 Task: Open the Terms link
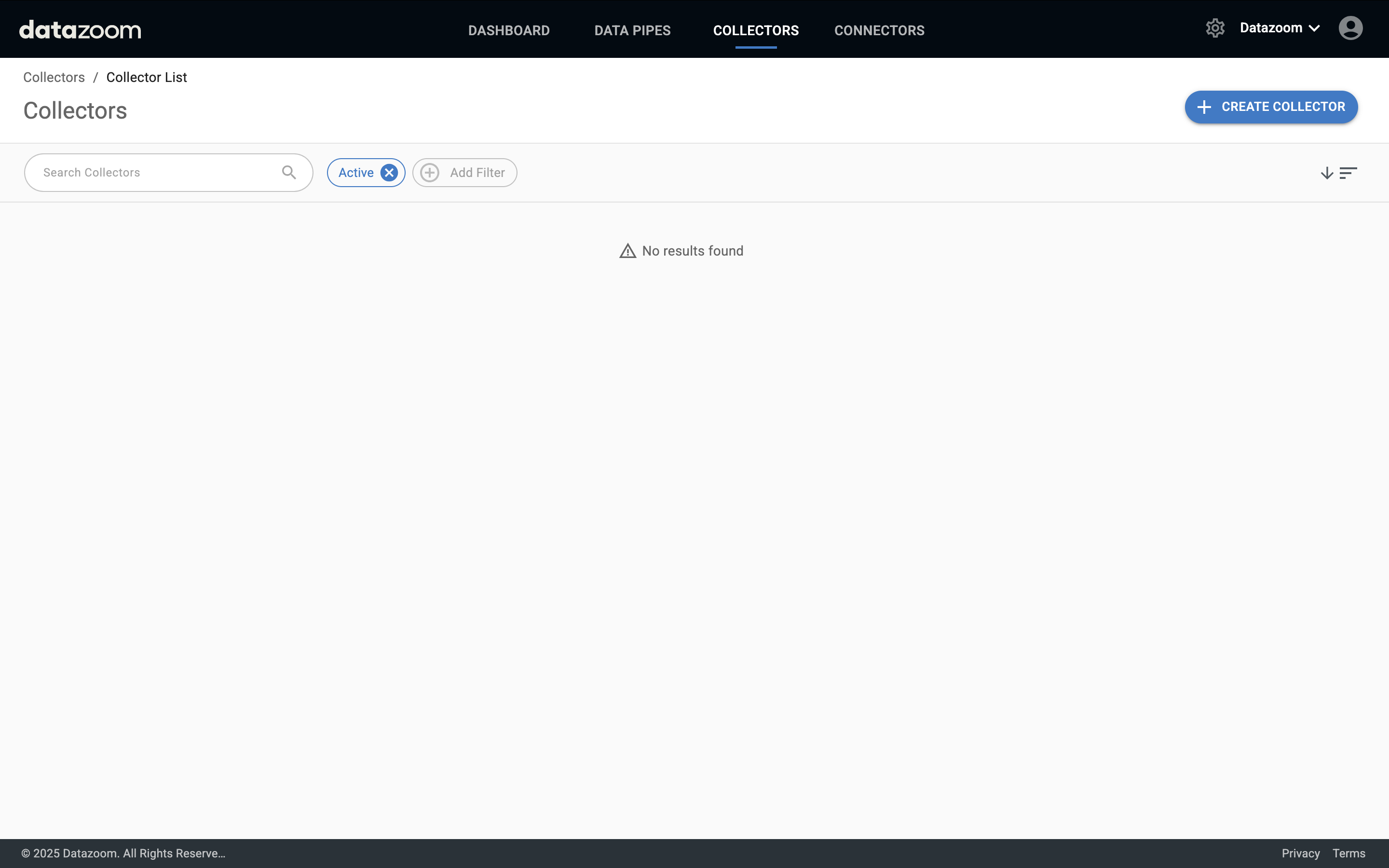pyautogui.click(x=1349, y=854)
